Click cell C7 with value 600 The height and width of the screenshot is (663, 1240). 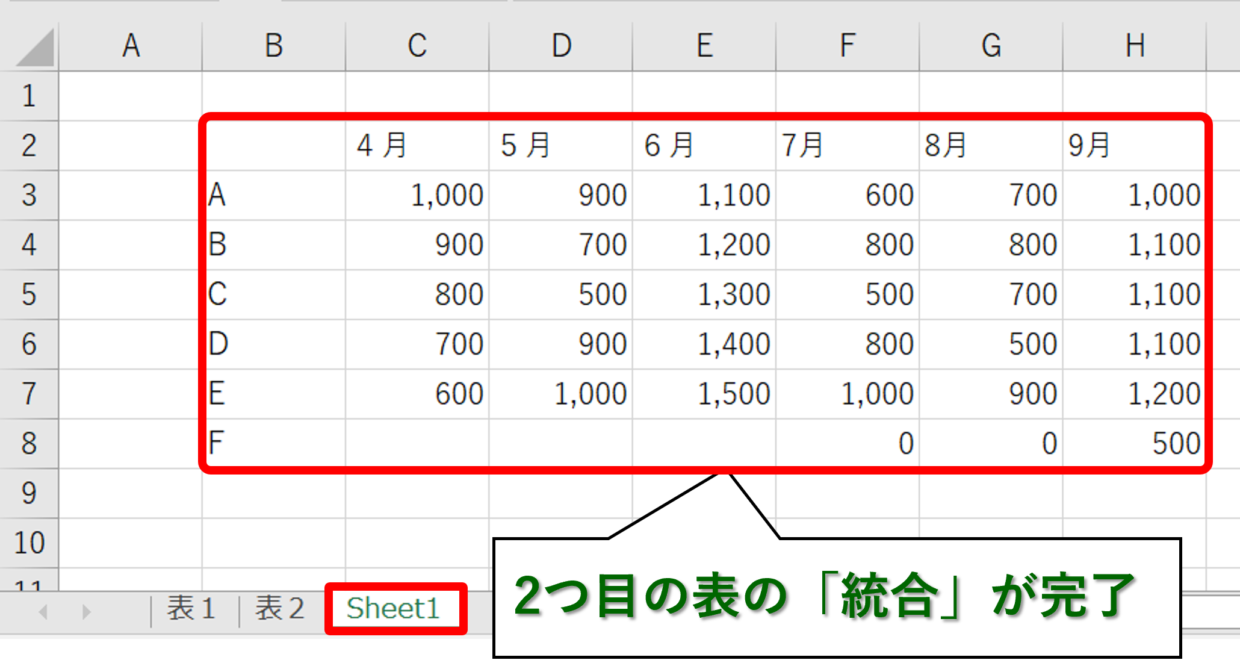coord(417,394)
